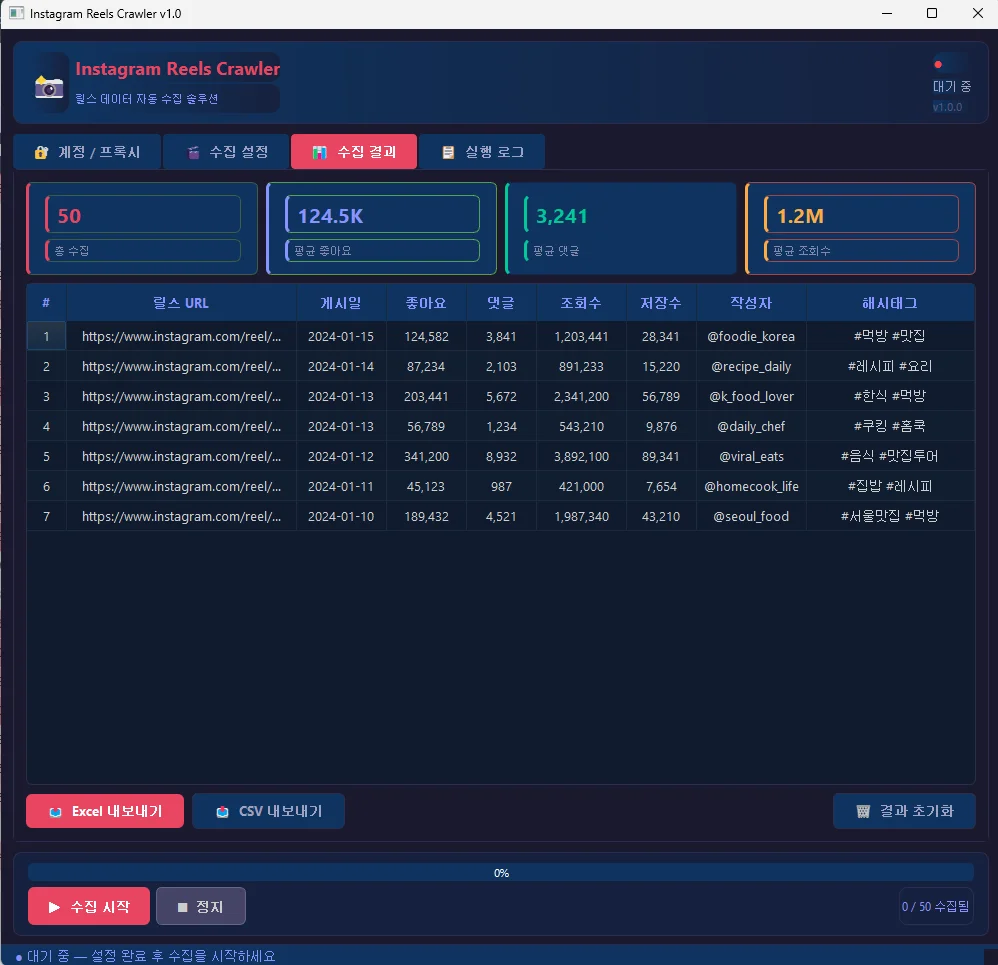This screenshot has height=965, width=998.
Task: Click the chart icon on 수집 결과 tab
Action: (x=320, y=152)
